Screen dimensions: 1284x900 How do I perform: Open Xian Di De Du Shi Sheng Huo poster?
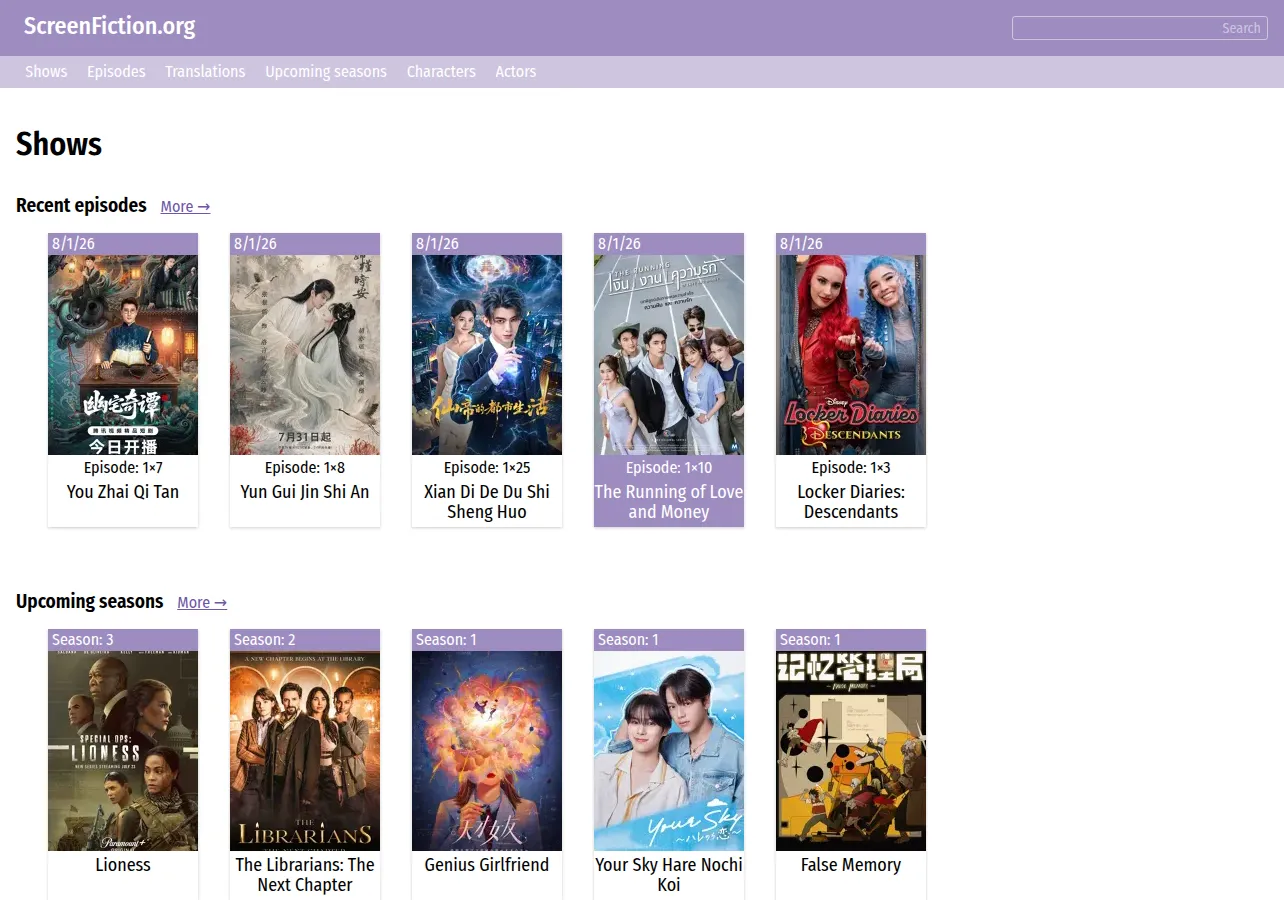[487, 355]
